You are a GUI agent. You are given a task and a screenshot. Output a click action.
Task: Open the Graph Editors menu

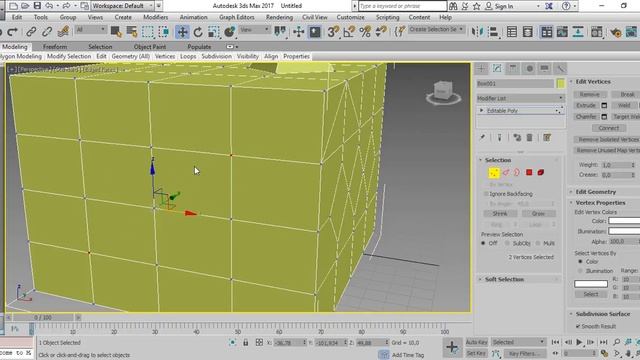[x=237, y=17]
